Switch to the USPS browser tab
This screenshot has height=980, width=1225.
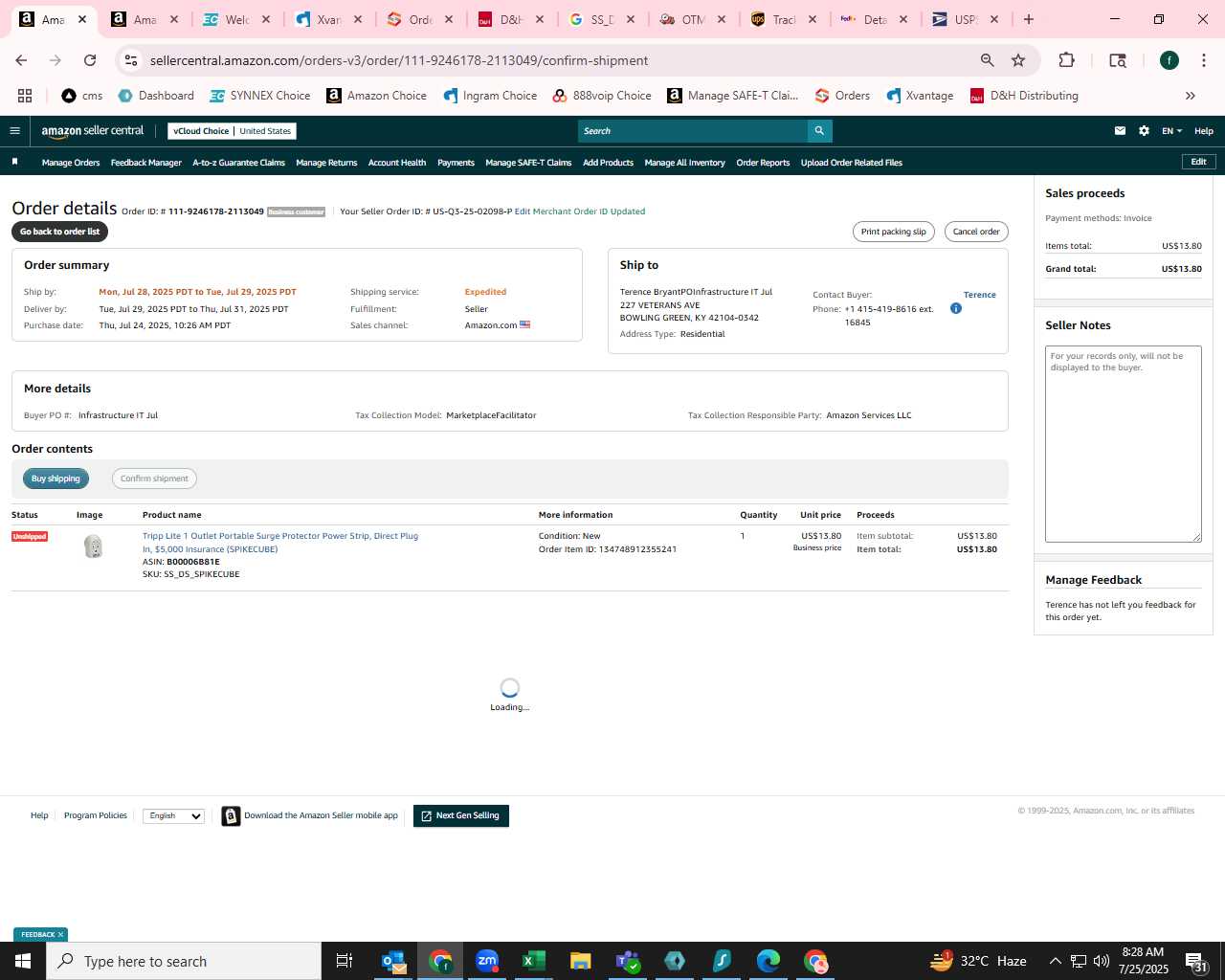click(965, 19)
